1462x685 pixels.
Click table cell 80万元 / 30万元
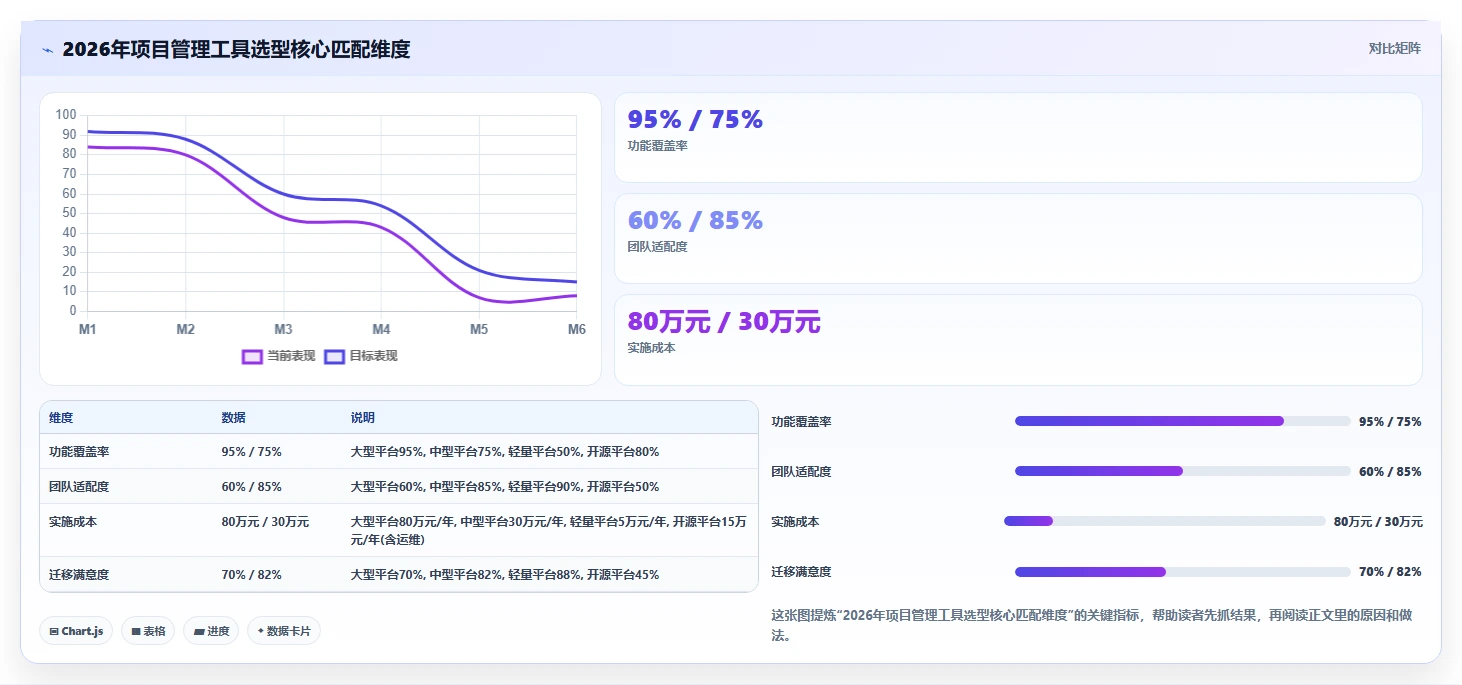(x=265, y=522)
